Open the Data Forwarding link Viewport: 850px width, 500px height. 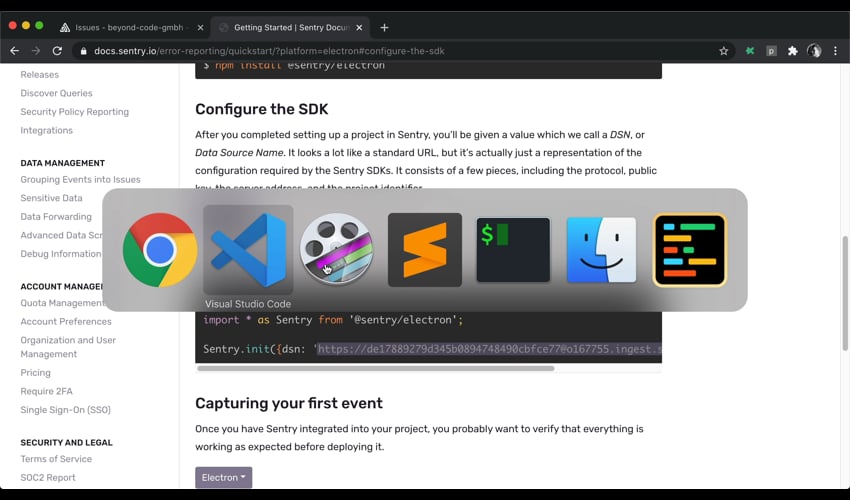pos(56,217)
